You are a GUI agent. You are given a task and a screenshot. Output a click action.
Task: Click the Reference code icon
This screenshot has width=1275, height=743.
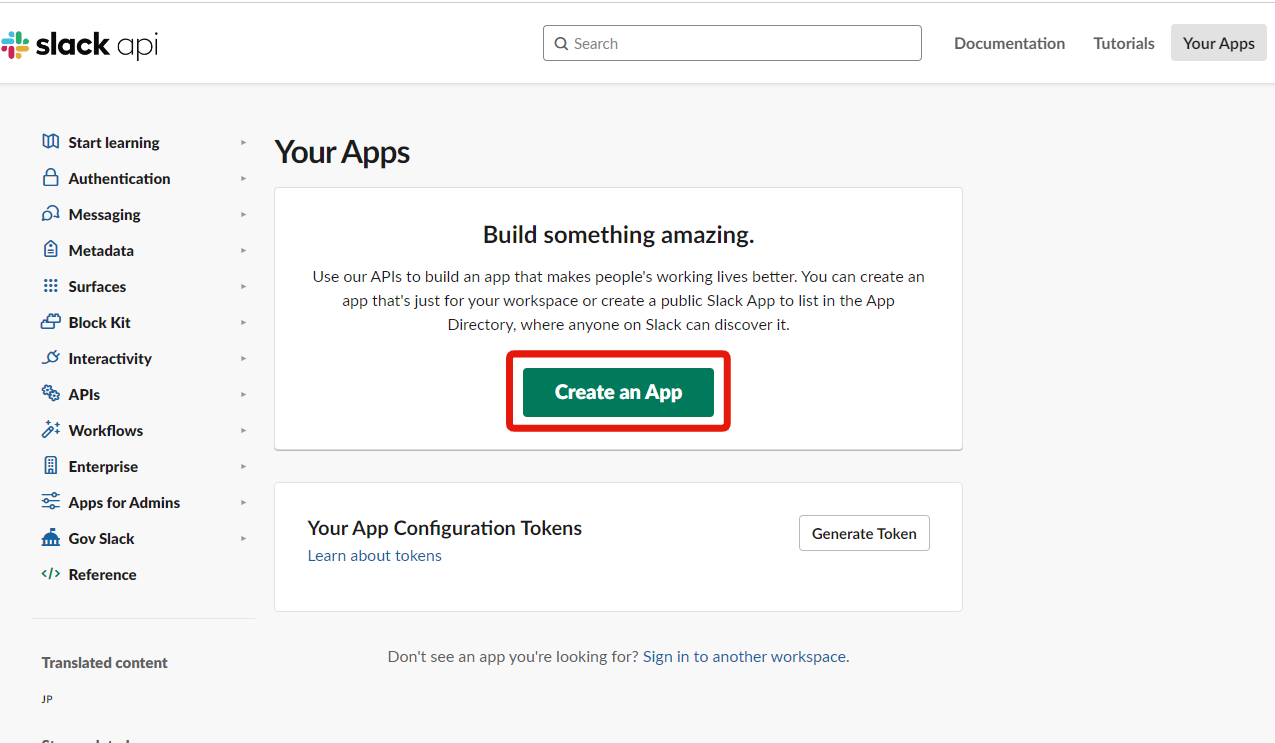51,574
